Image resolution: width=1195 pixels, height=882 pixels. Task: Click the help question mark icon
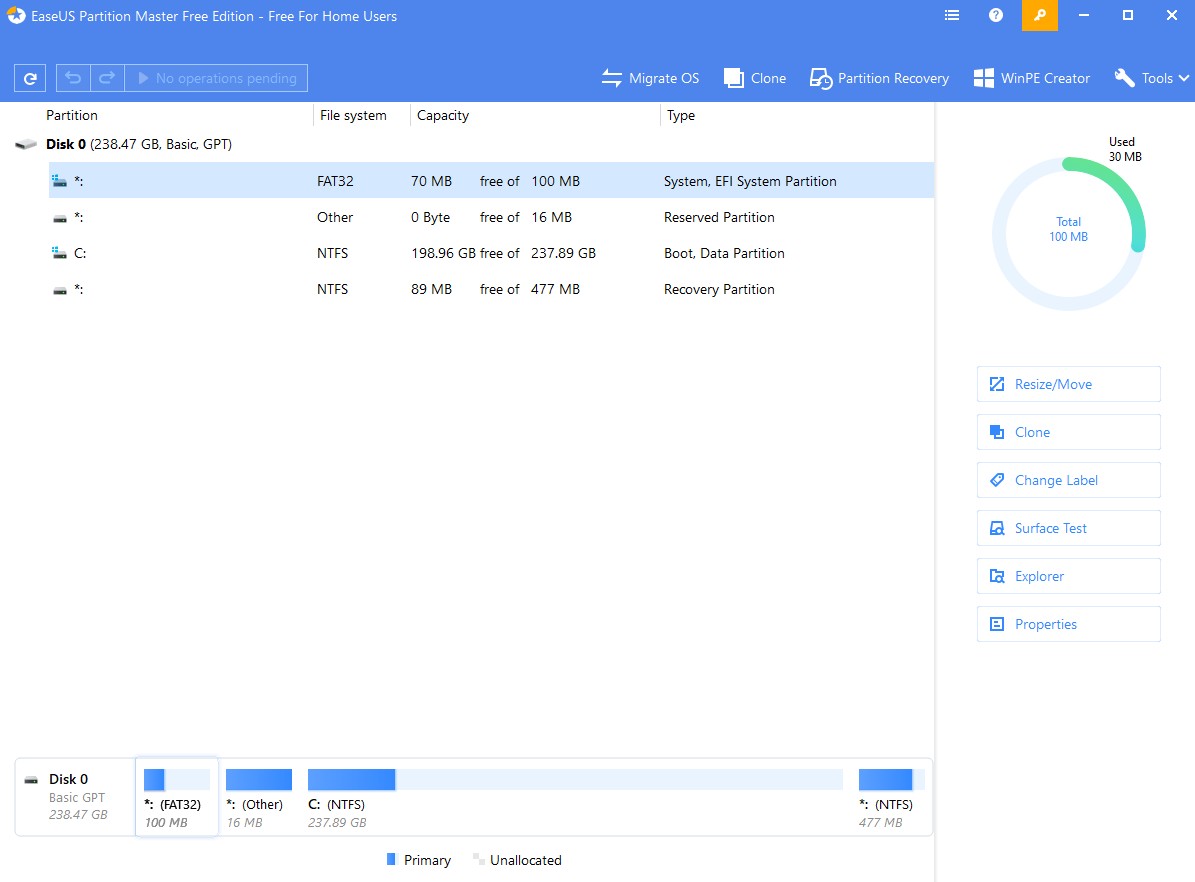[995, 15]
